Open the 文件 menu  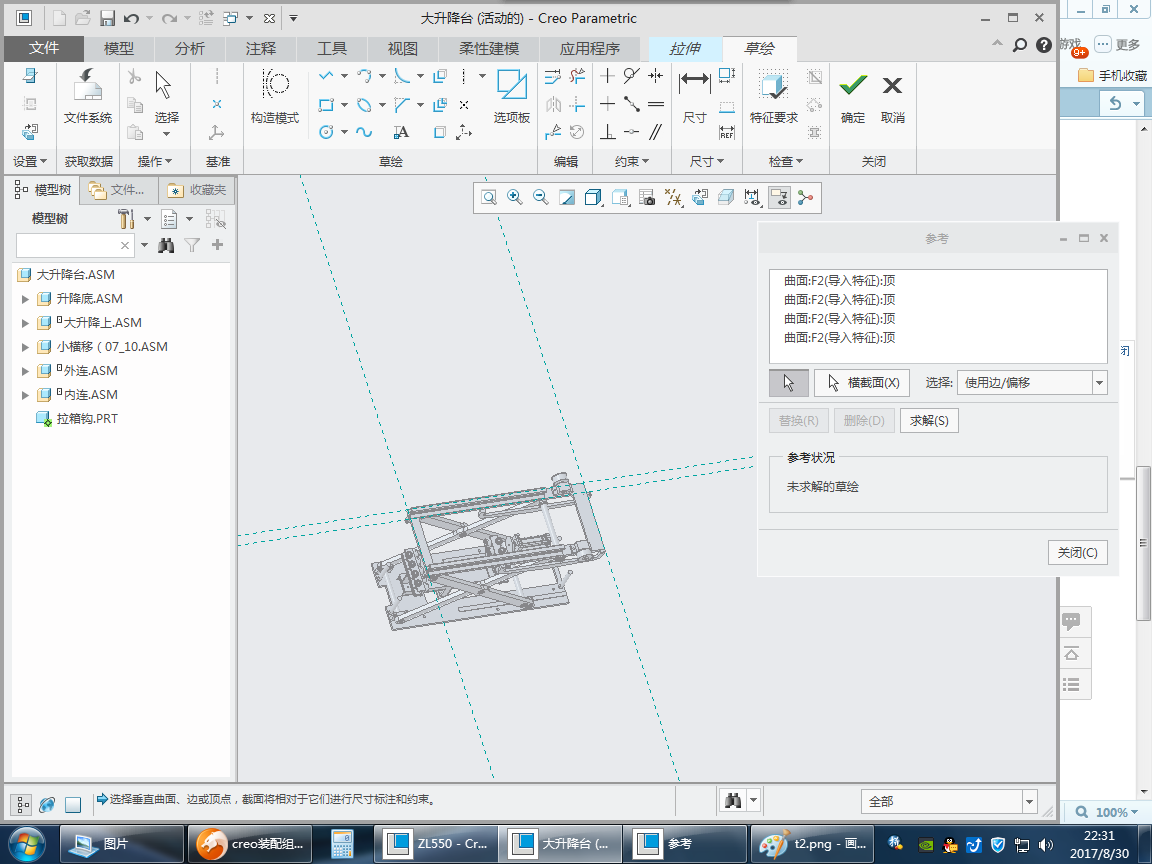click(43, 48)
